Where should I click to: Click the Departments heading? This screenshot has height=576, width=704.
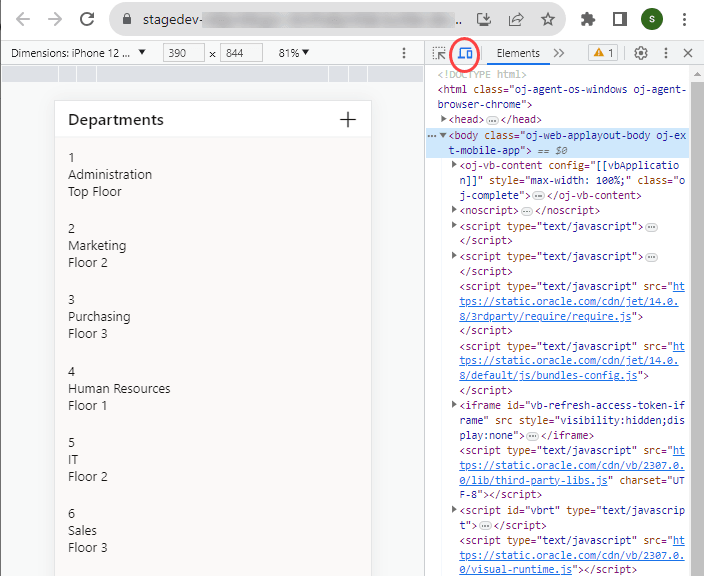click(x=116, y=119)
